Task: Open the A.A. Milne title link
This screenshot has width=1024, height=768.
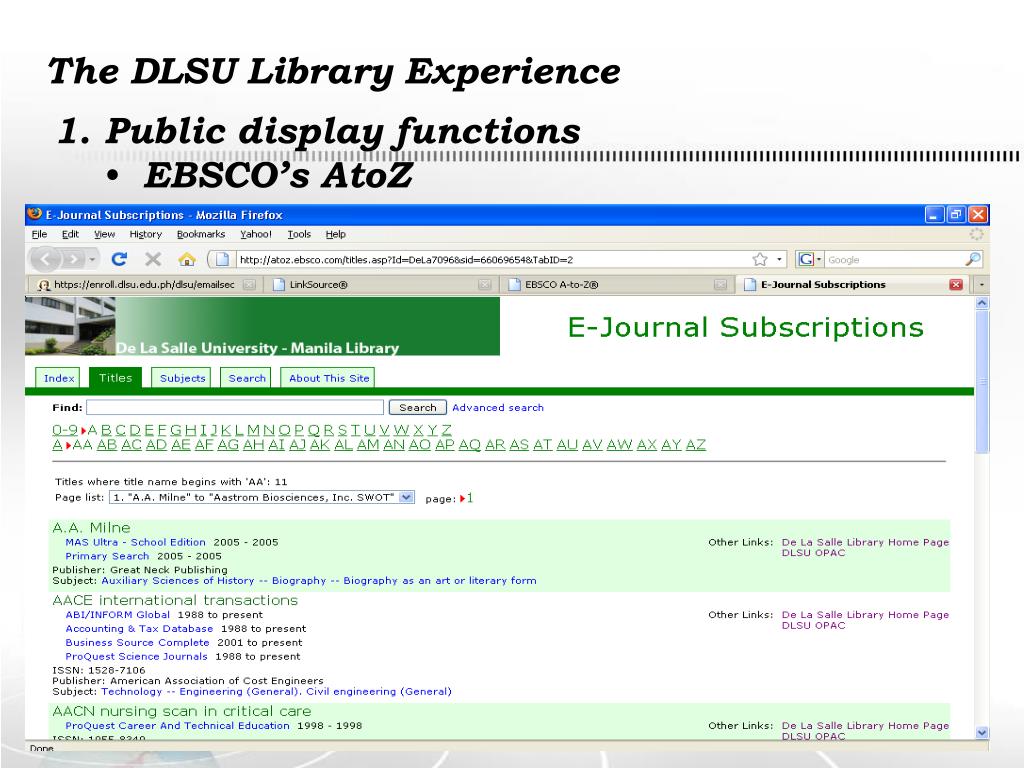Action: coord(91,528)
